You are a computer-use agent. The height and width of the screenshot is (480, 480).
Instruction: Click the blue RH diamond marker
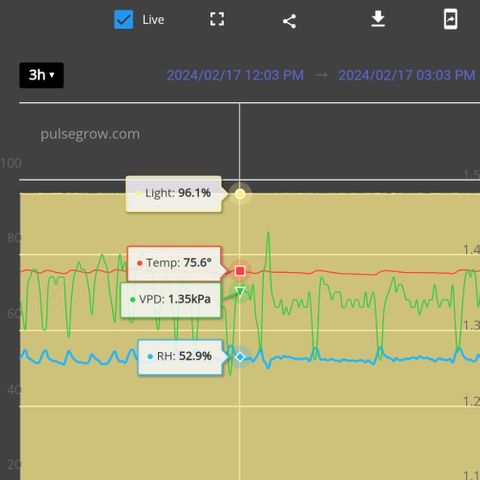[240, 357]
